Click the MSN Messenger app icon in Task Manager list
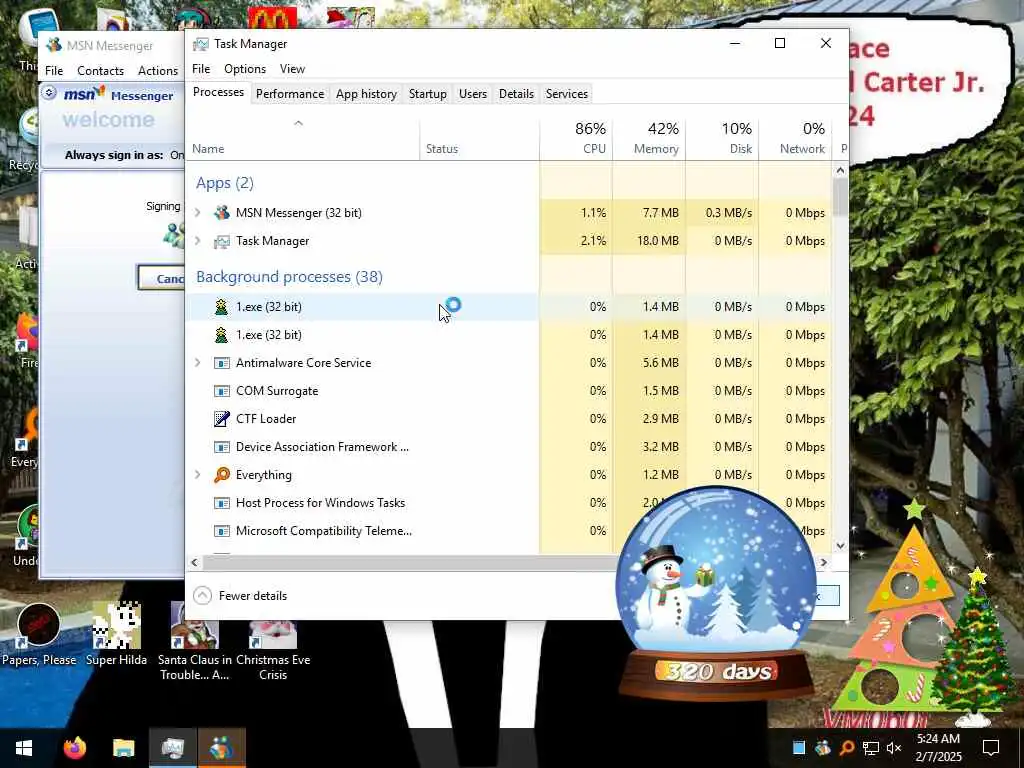Screen dimensions: 1024x768 tap(222, 213)
